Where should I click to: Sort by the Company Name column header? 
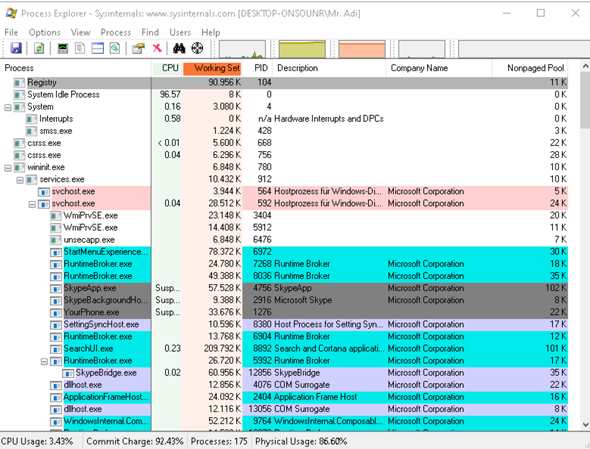pos(439,68)
